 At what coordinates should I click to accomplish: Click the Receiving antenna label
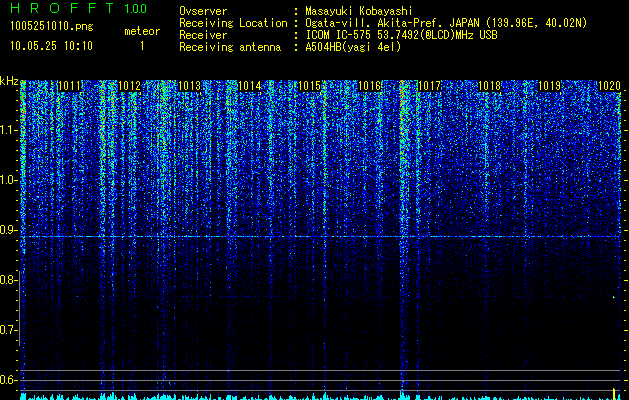point(230,47)
